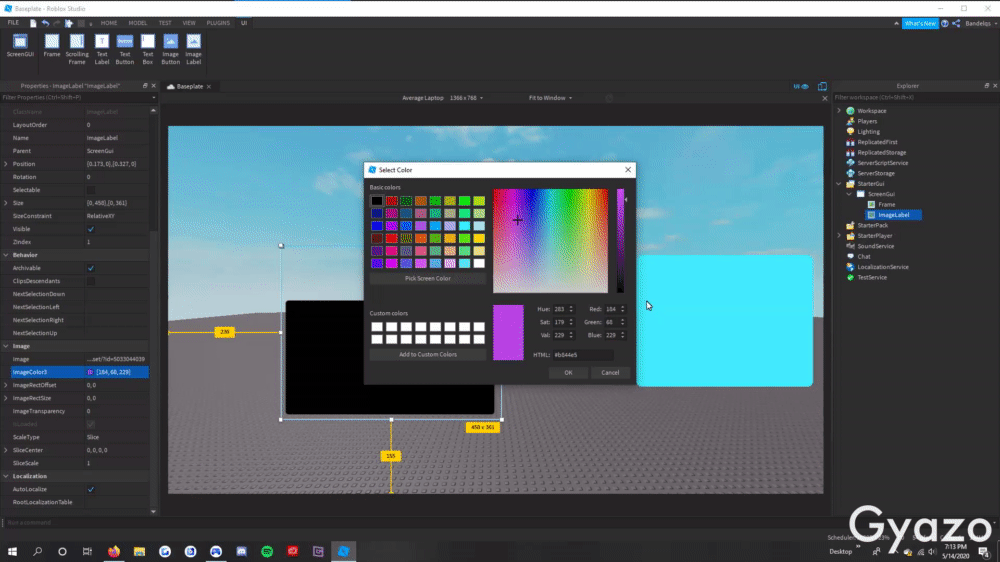Insert a Scrolling Frame element
This screenshot has width=1000, height=562.
[x=77, y=49]
